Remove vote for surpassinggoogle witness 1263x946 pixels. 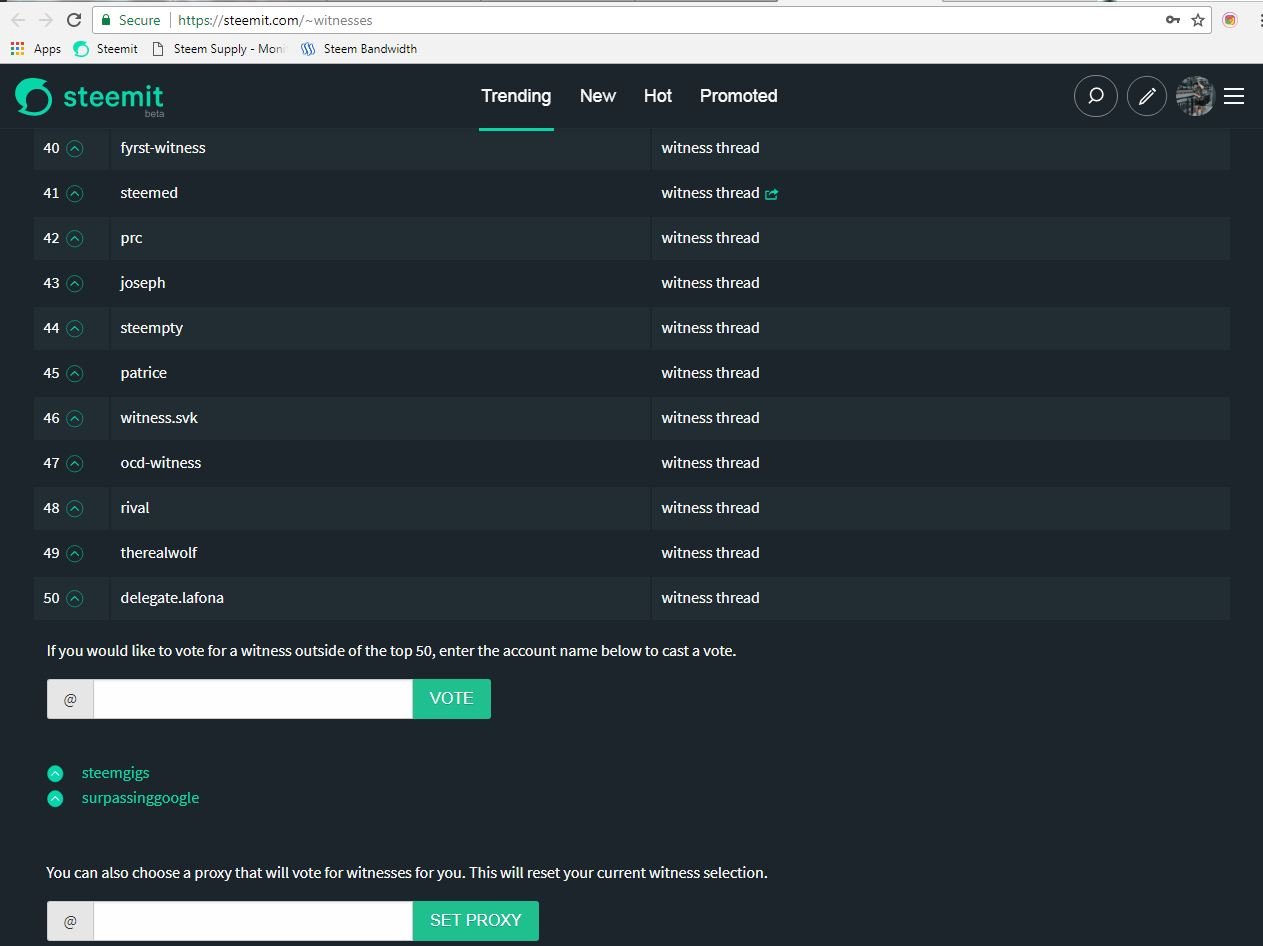pos(55,798)
